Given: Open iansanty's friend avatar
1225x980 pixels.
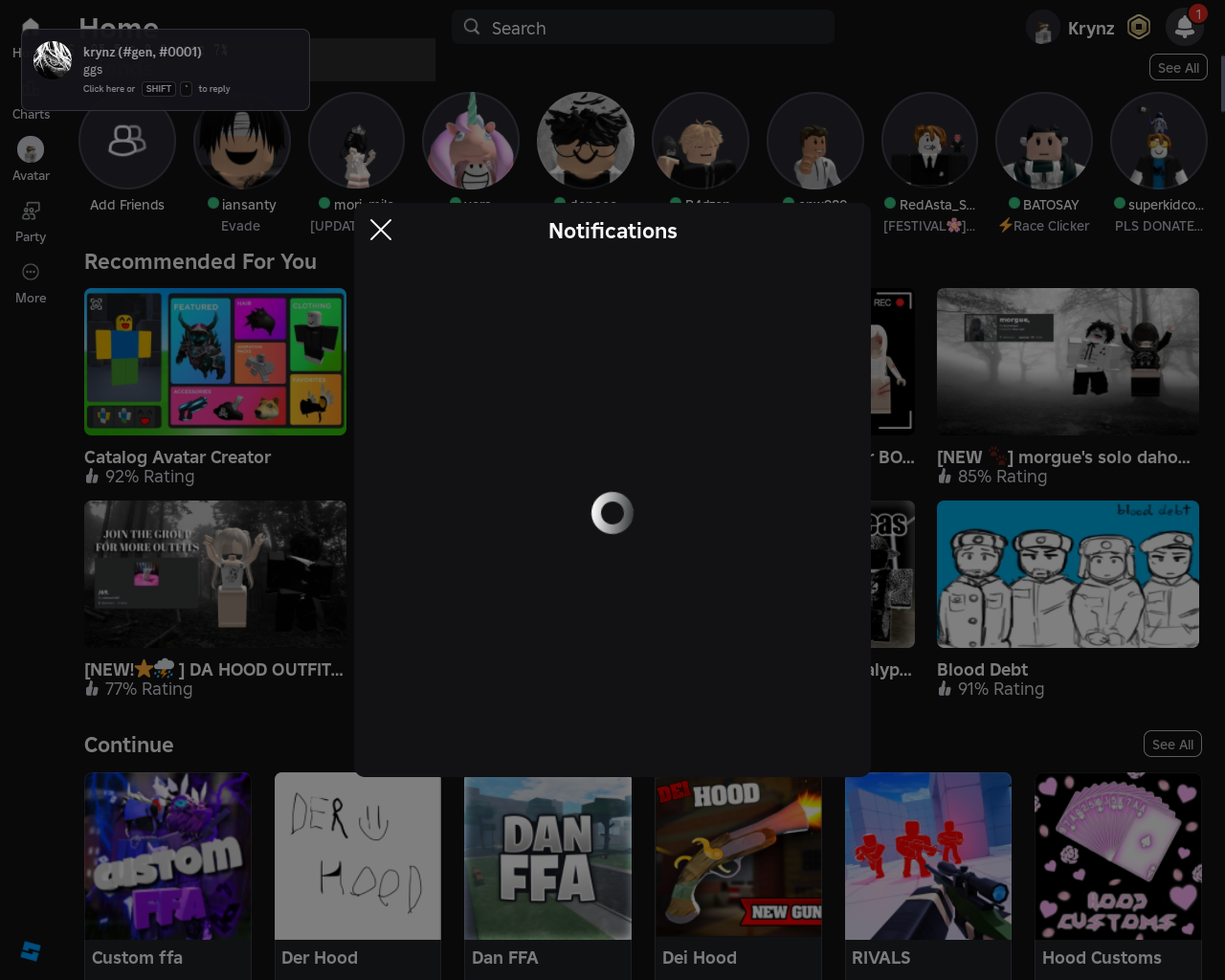Looking at the screenshot, I should click(x=241, y=141).
